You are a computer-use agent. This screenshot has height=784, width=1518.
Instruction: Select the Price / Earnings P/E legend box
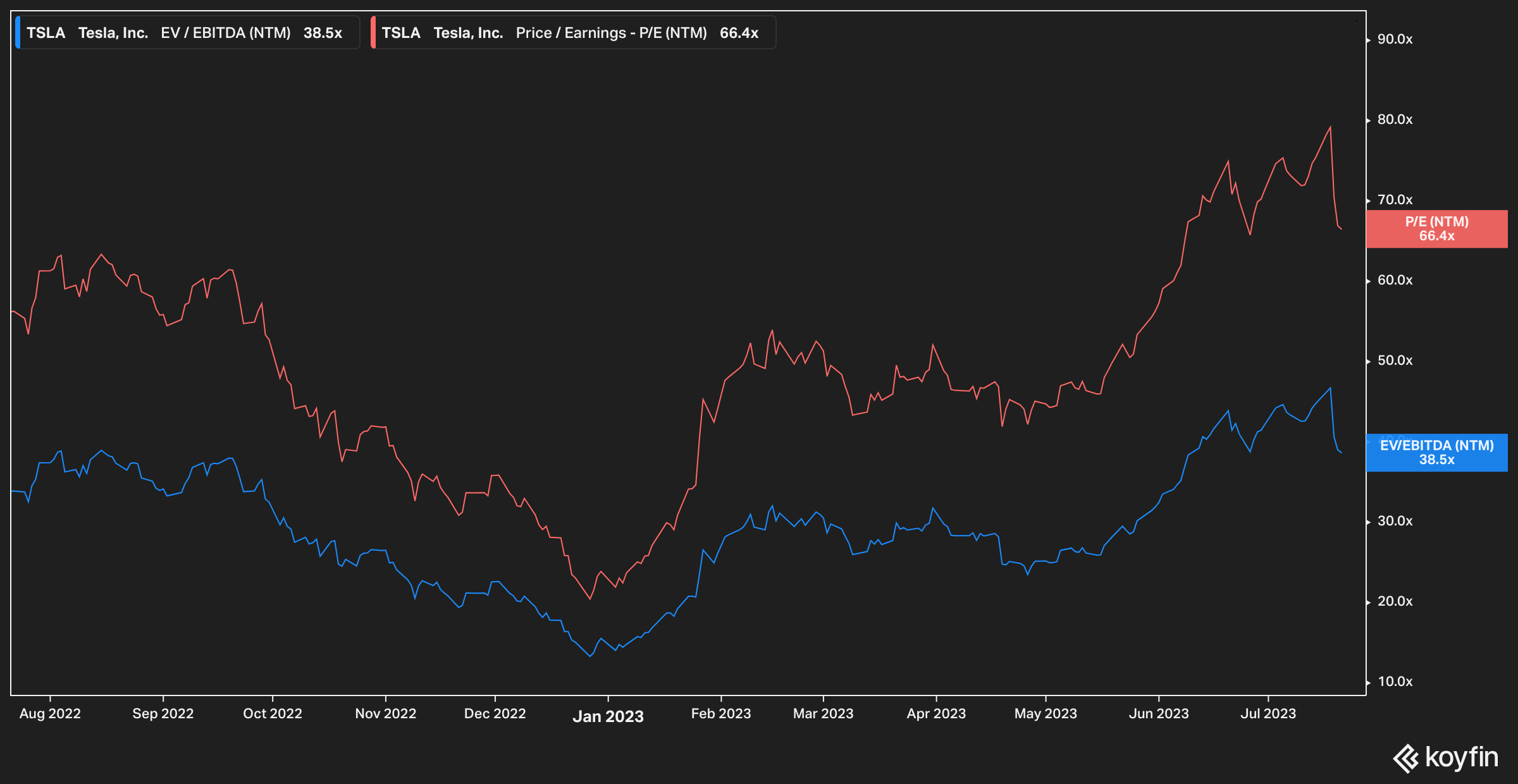pos(574,33)
